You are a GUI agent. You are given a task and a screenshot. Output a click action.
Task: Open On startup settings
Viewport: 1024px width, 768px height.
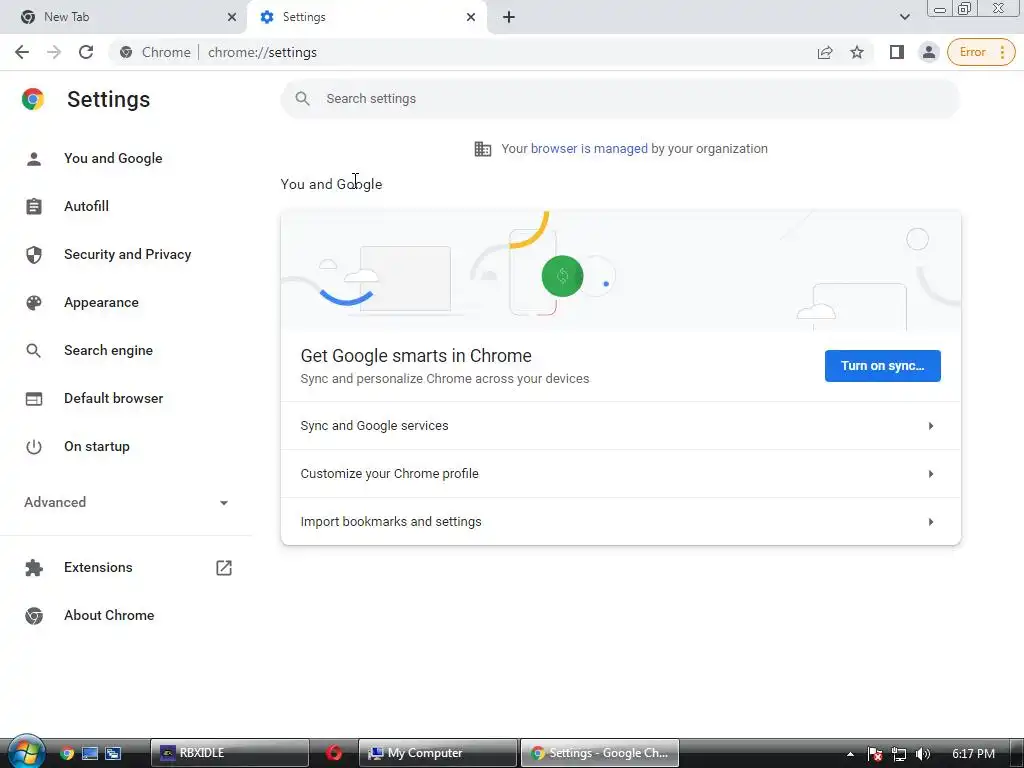(97, 447)
